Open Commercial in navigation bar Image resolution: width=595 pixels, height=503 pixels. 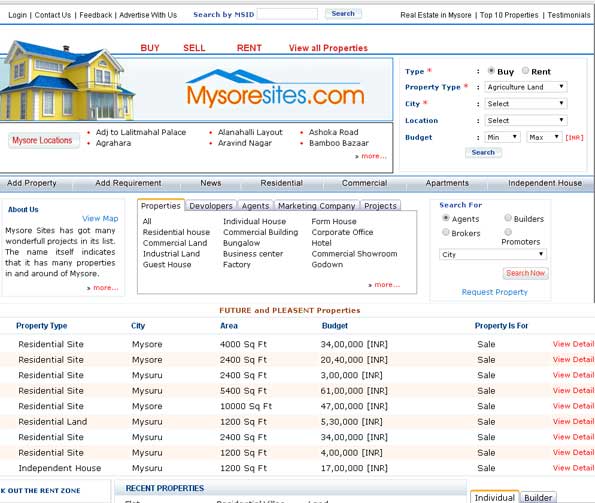click(365, 183)
